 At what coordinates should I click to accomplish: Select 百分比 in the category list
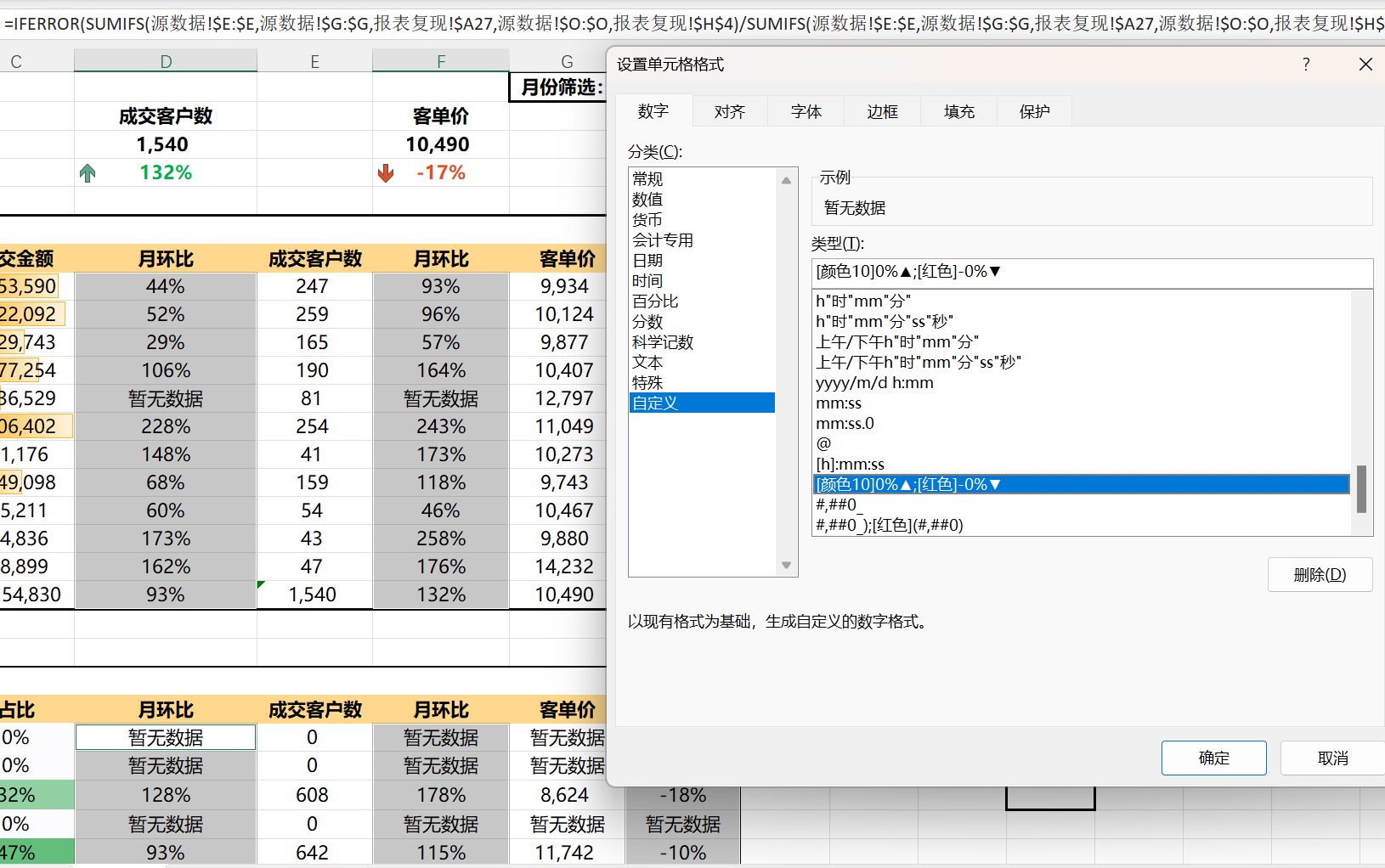coord(655,301)
